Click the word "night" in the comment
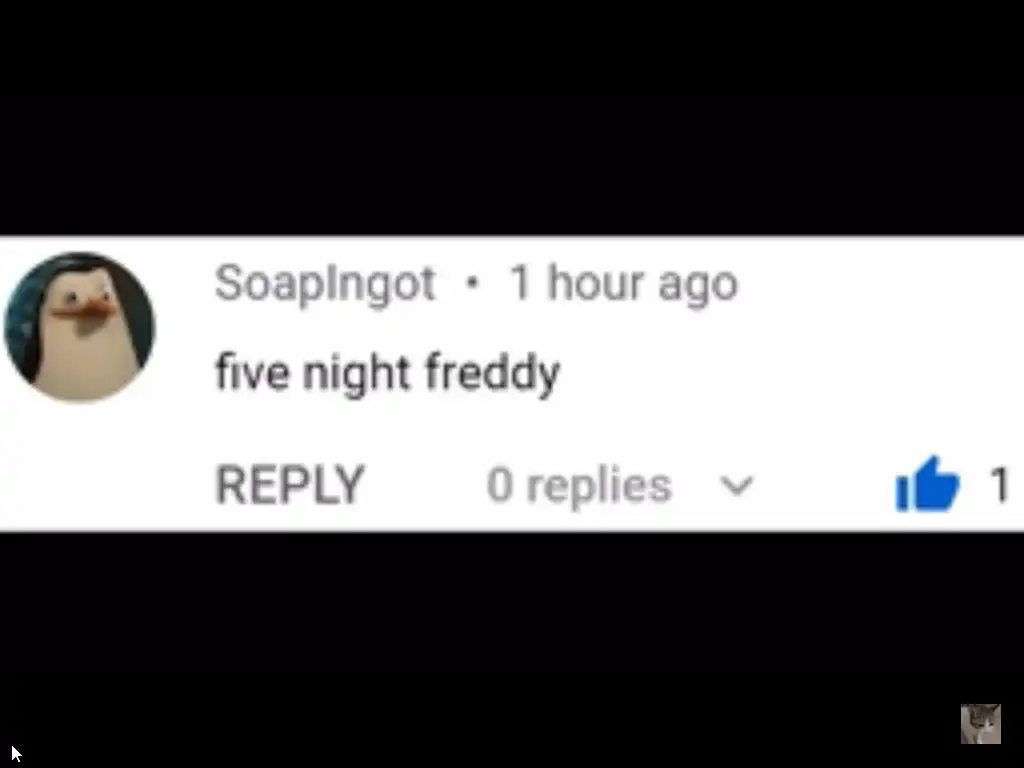The height and width of the screenshot is (768, 1024). coord(357,374)
